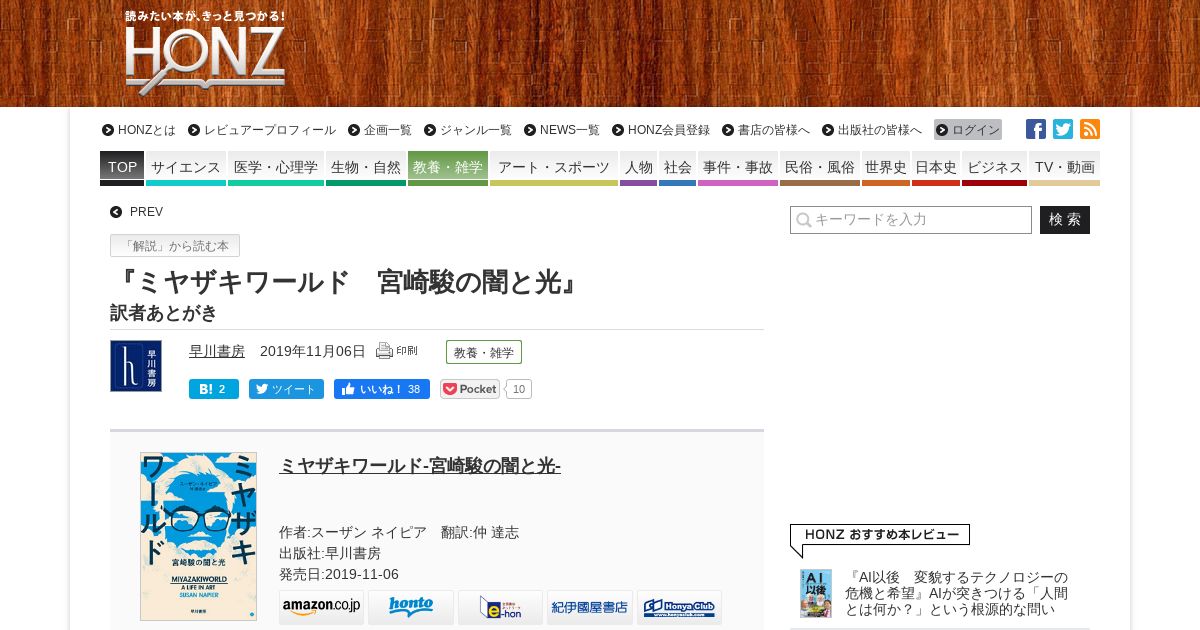Select the TV・動画 tab

pyautogui.click(x=1064, y=168)
